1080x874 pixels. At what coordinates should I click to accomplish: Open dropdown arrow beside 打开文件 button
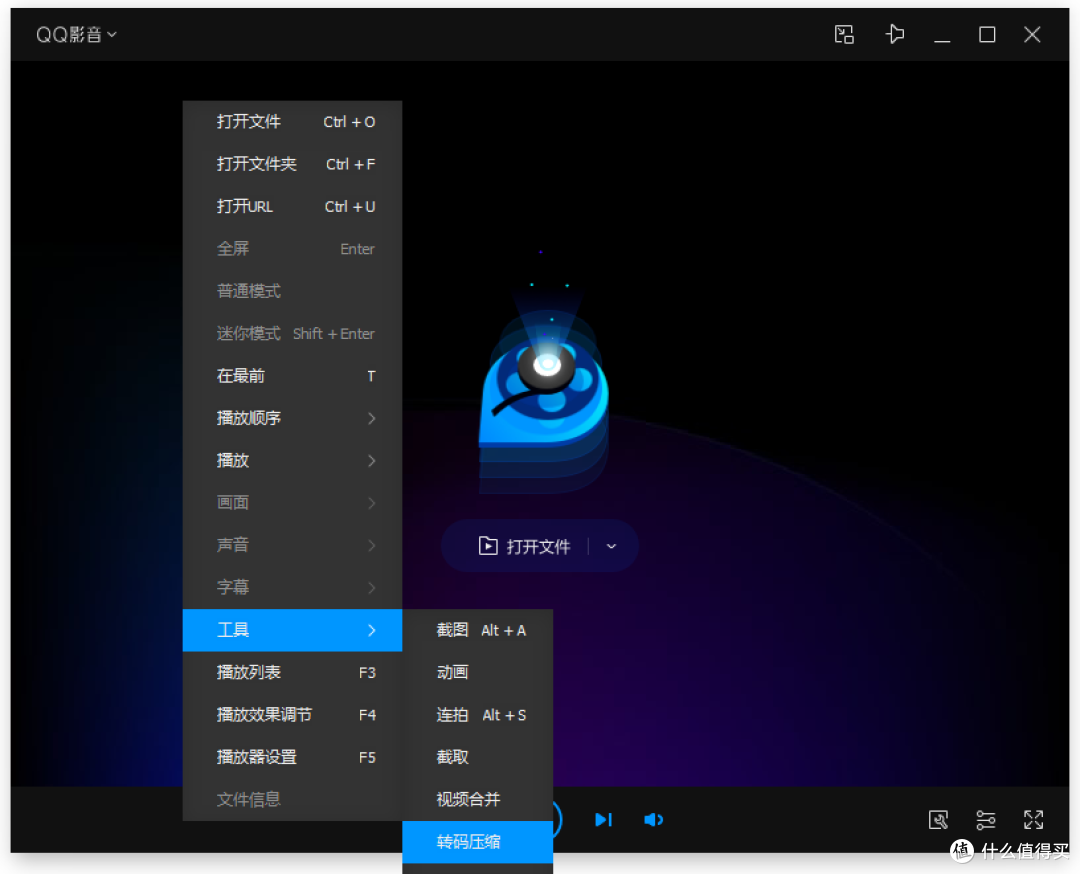pos(611,546)
